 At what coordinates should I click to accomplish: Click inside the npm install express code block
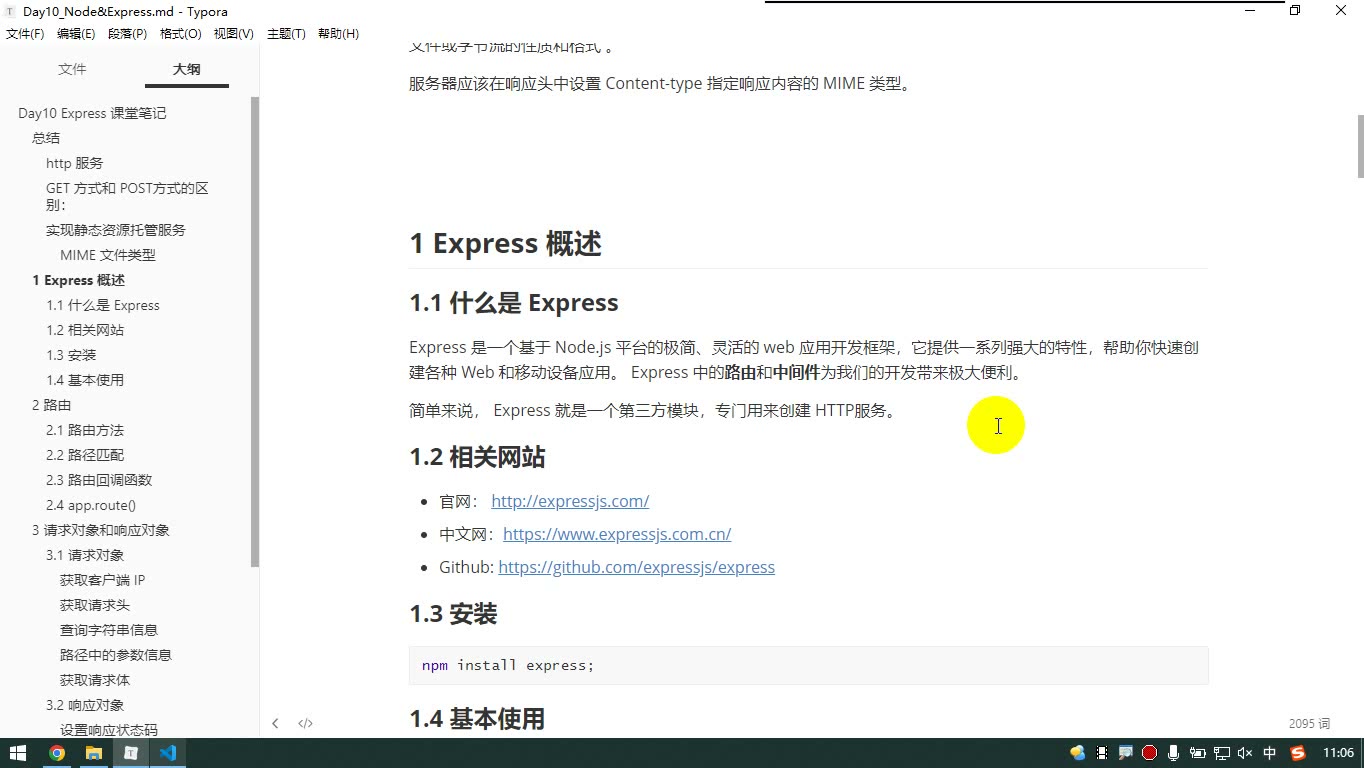(x=808, y=665)
